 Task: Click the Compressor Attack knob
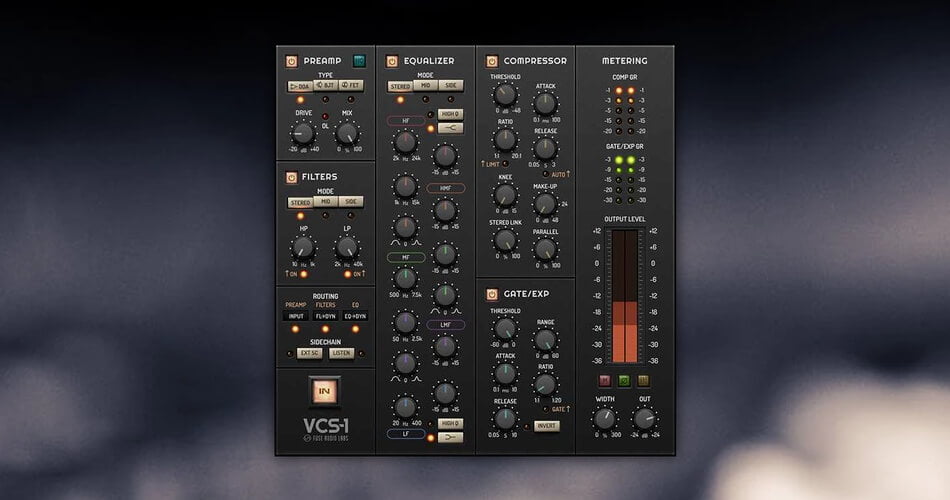[x=545, y=104]
